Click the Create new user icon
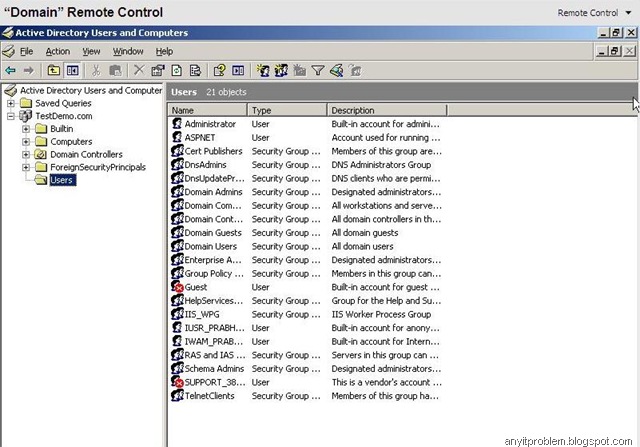Image resolution: width=640 pixels, height=447 pixels. pos(262,71)
